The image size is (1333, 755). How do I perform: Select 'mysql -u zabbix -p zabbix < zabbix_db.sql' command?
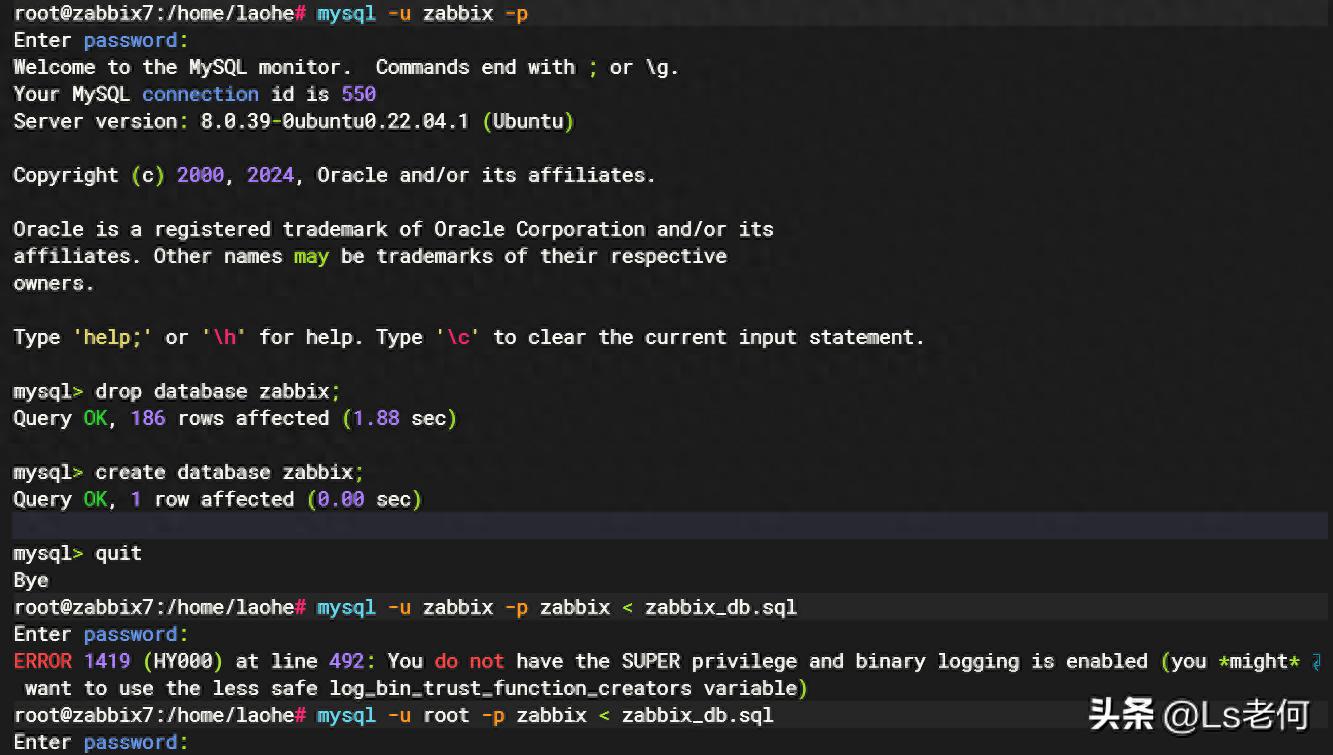[557, 607]
